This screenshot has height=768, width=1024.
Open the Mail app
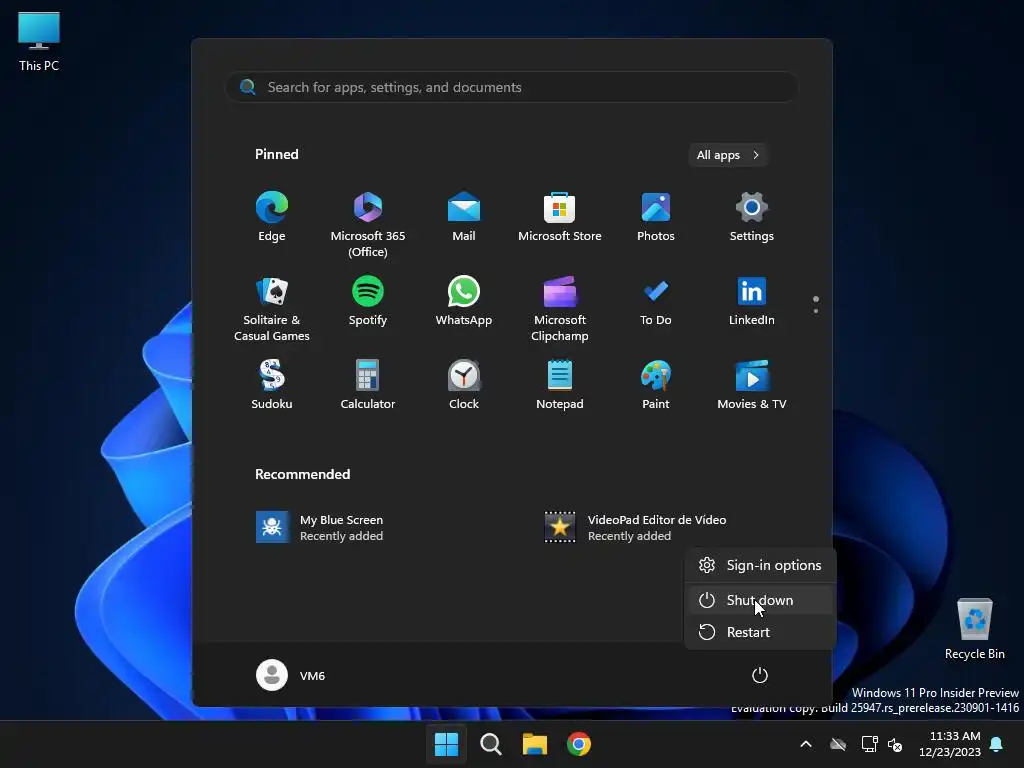(464, 218)
